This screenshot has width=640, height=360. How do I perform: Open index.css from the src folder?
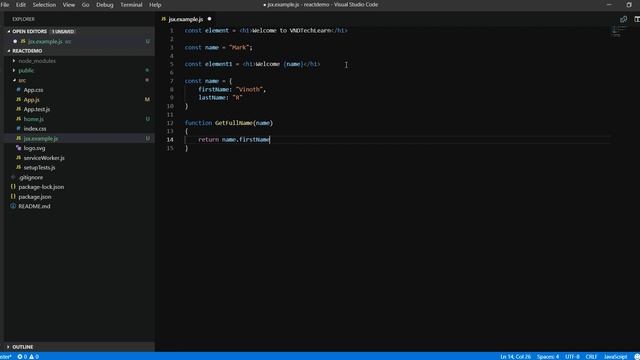[80, 129]
